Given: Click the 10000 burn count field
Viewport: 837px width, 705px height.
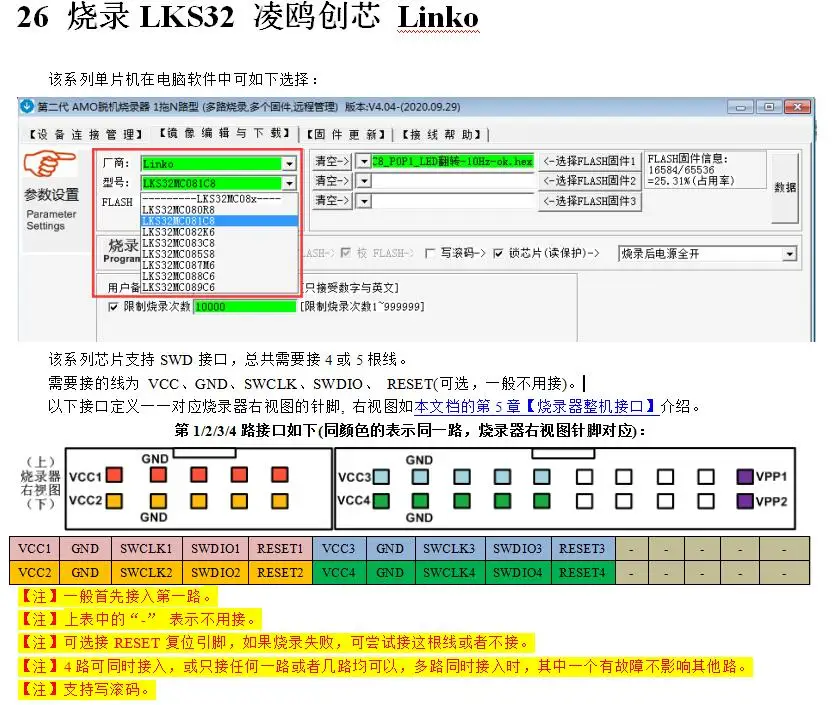Looking at the screenshot, I should click(x=245, y=307).
